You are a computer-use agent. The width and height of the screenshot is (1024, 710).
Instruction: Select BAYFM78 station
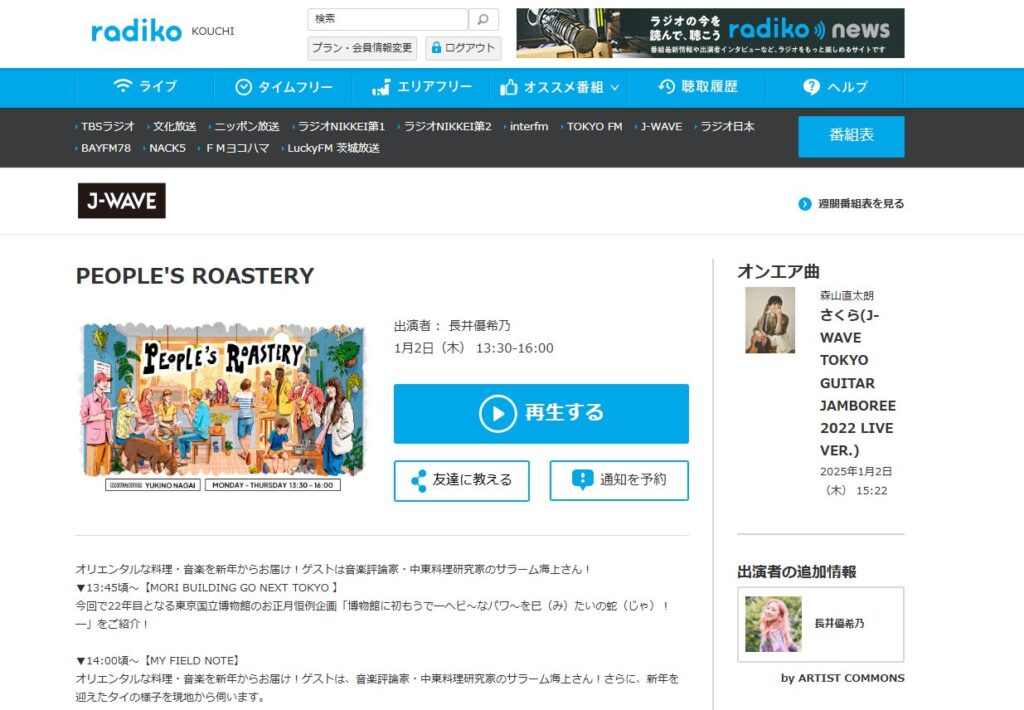pos(104,148)
